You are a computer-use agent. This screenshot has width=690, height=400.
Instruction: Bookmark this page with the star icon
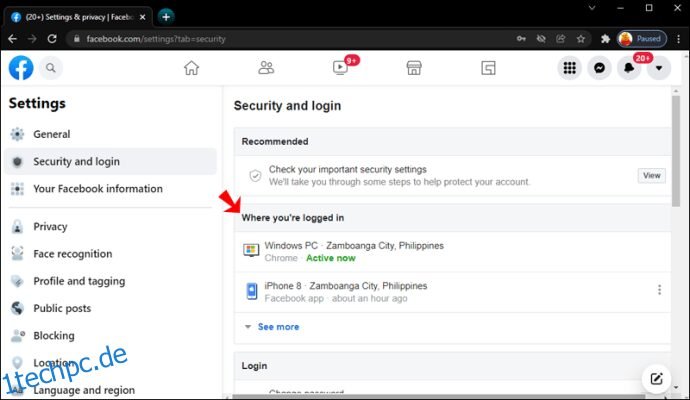581,39
